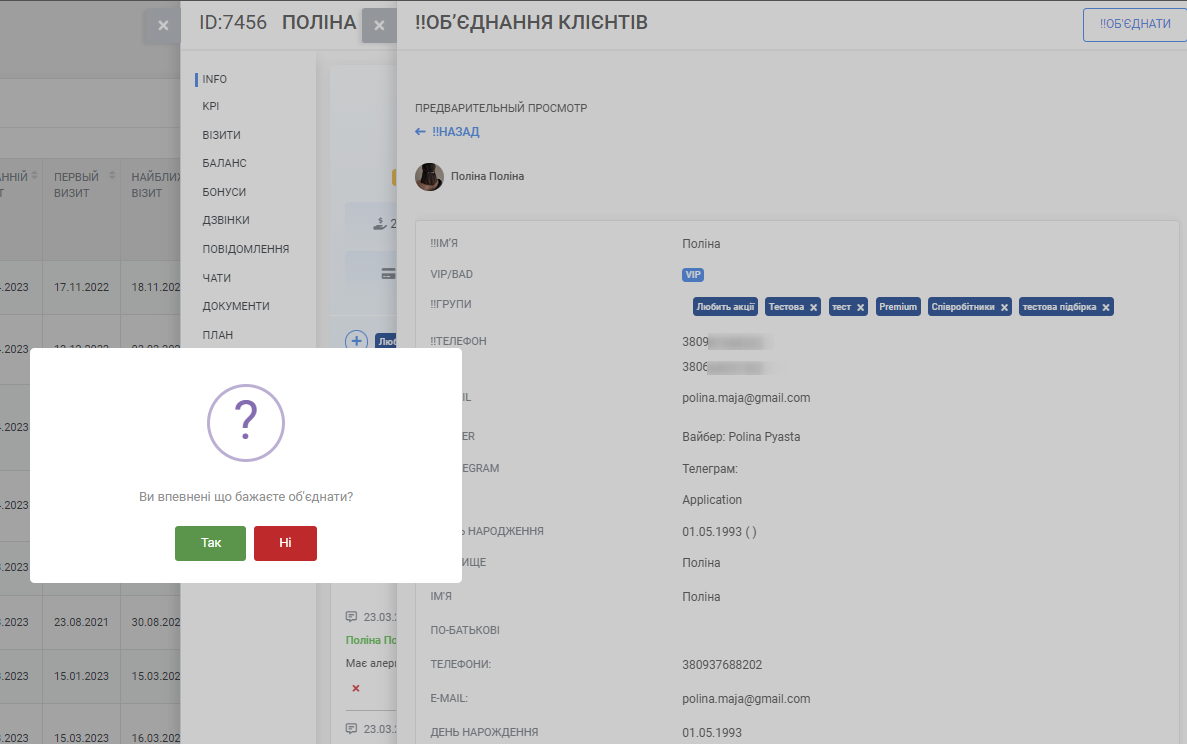
Task: Open the БОНУСИ section
Action: click(x=224, y=192)
